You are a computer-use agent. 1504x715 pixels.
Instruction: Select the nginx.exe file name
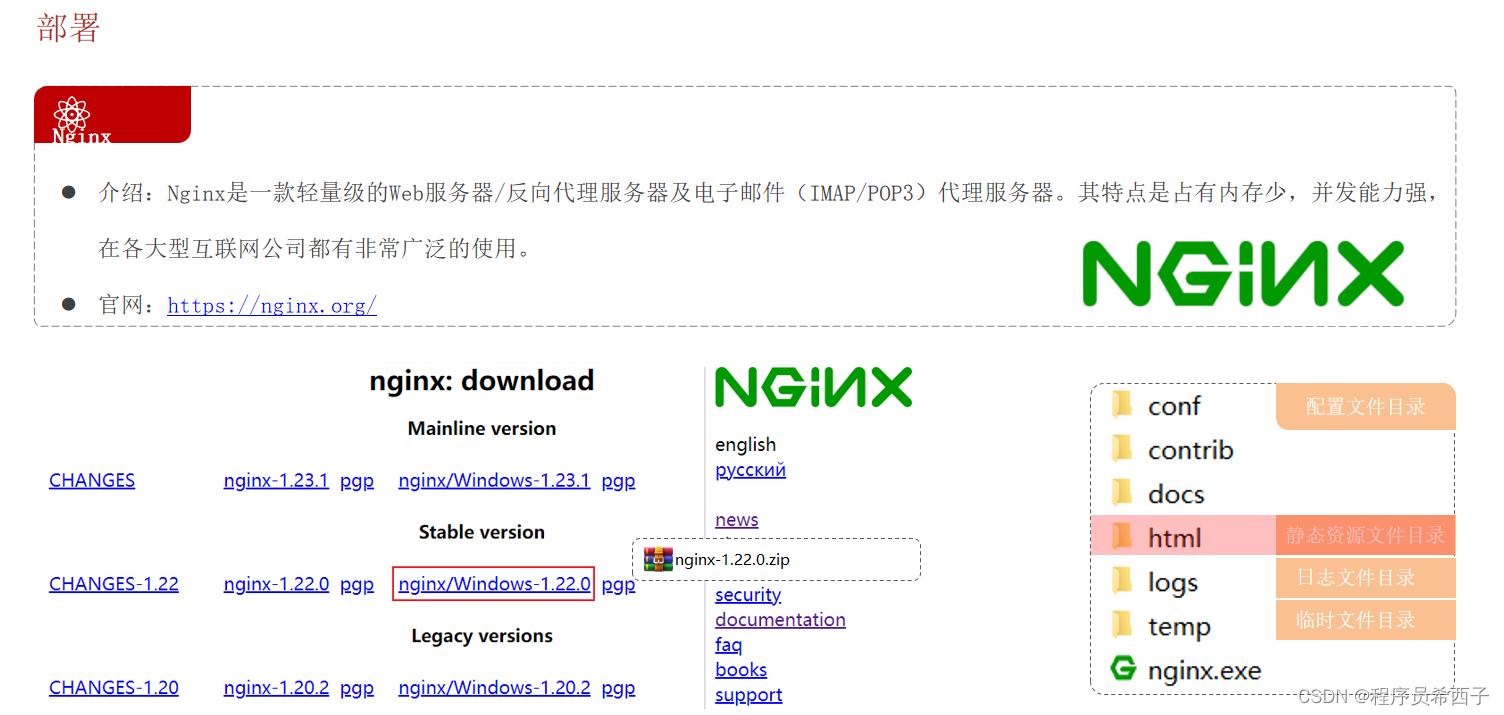pyautogui.click(x=1205, y=671)
